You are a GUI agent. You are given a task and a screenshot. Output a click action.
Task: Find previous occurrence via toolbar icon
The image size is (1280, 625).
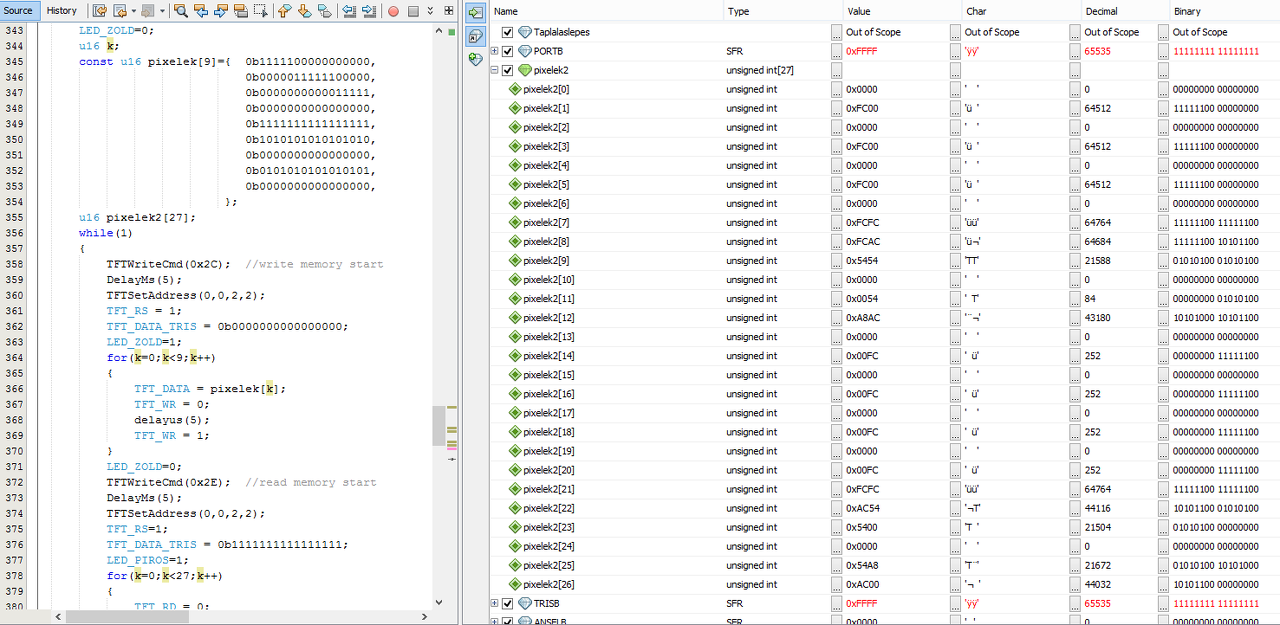(201, 11)
